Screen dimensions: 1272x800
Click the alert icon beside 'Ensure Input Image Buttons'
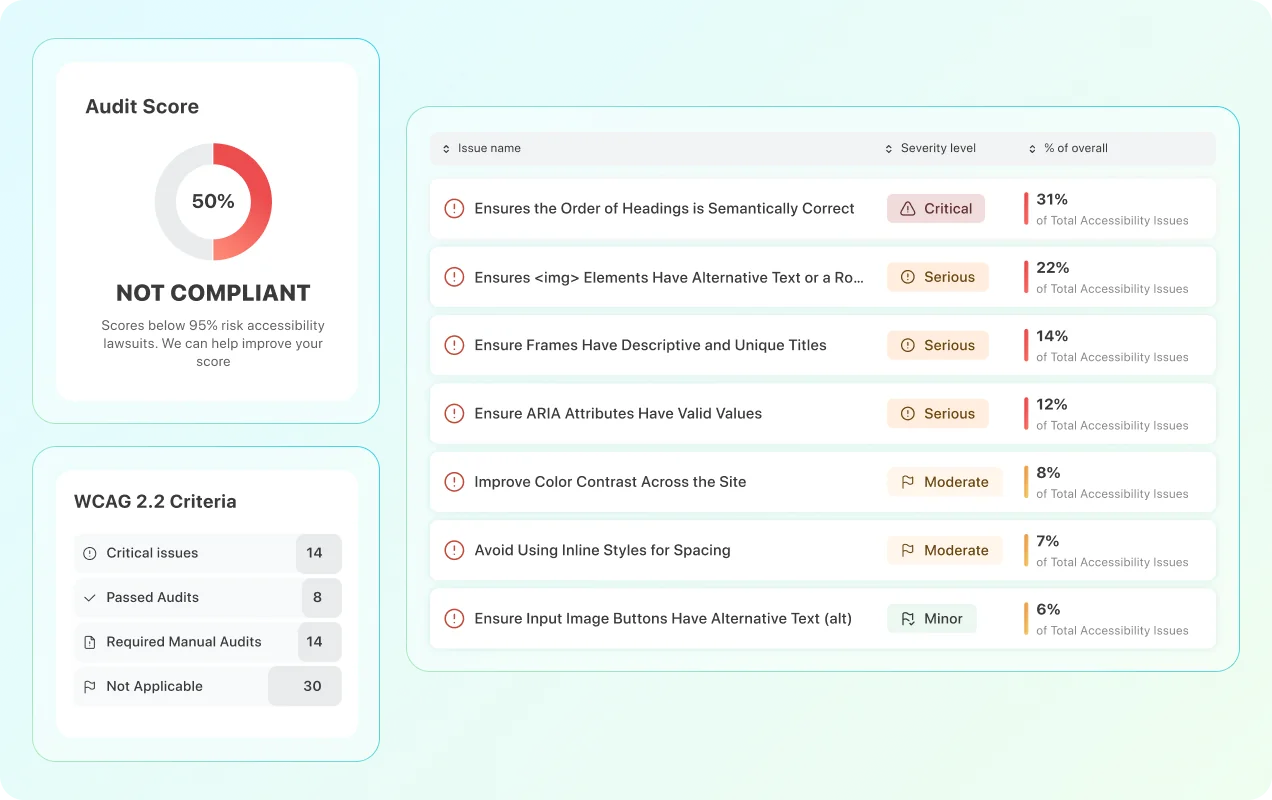tap(454, 618)
